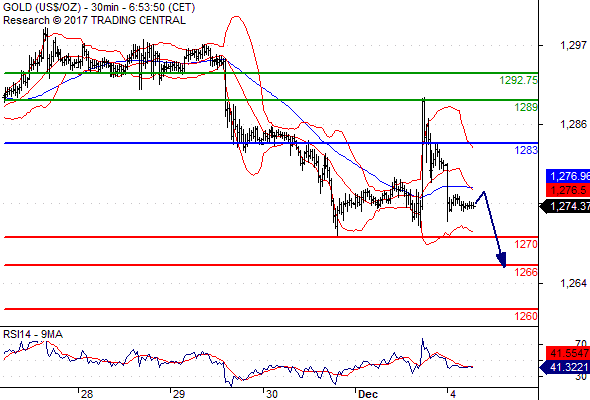The image size is (590, 400).
Task: Click the blue 1,276.96 moving average tag
Action: [x=568, y=176]
